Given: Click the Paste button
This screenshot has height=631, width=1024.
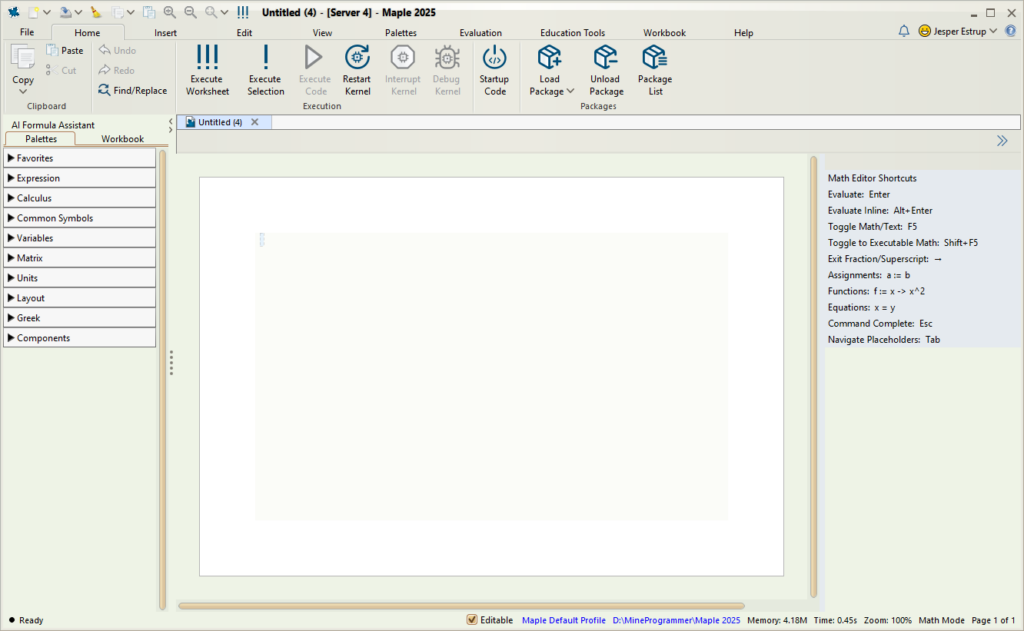Looking at the screenshot, I should 65,50.
